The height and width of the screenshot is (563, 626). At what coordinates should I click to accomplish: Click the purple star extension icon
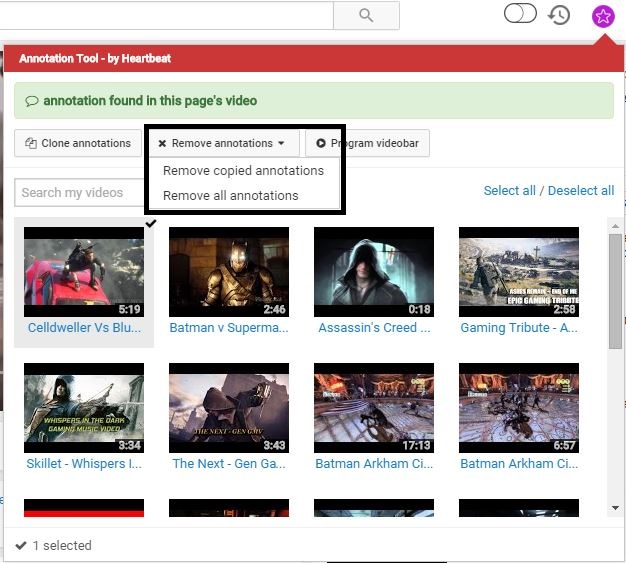(603, 16)
